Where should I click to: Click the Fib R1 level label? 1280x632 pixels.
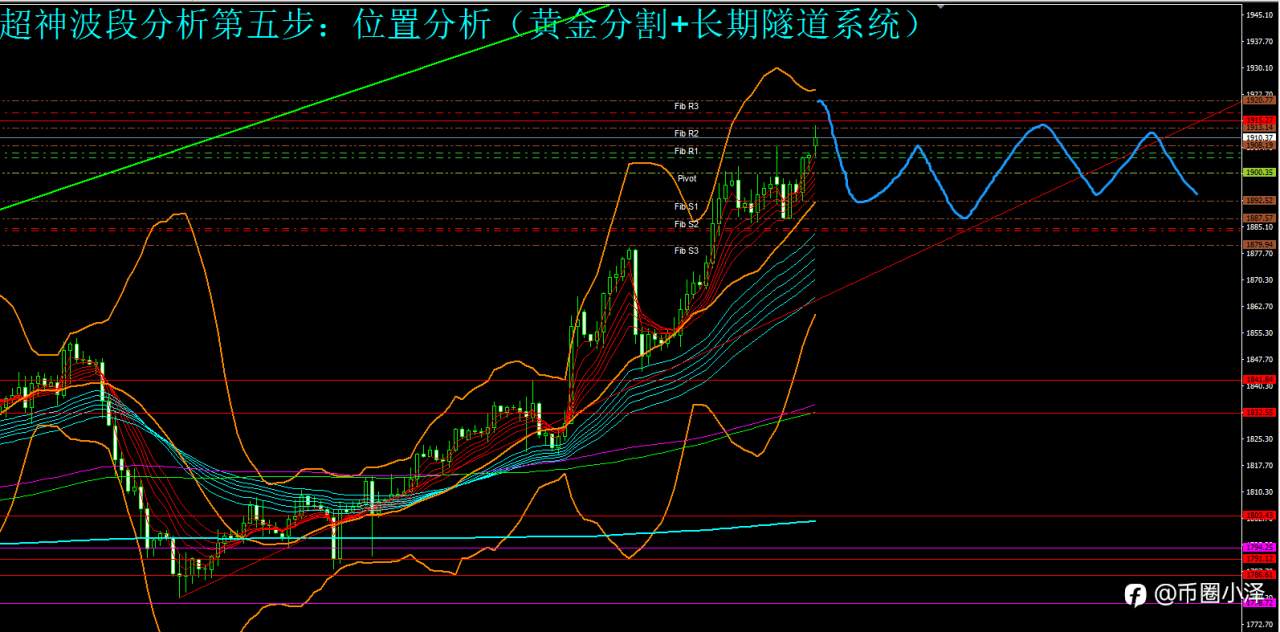tap(686, 151)
